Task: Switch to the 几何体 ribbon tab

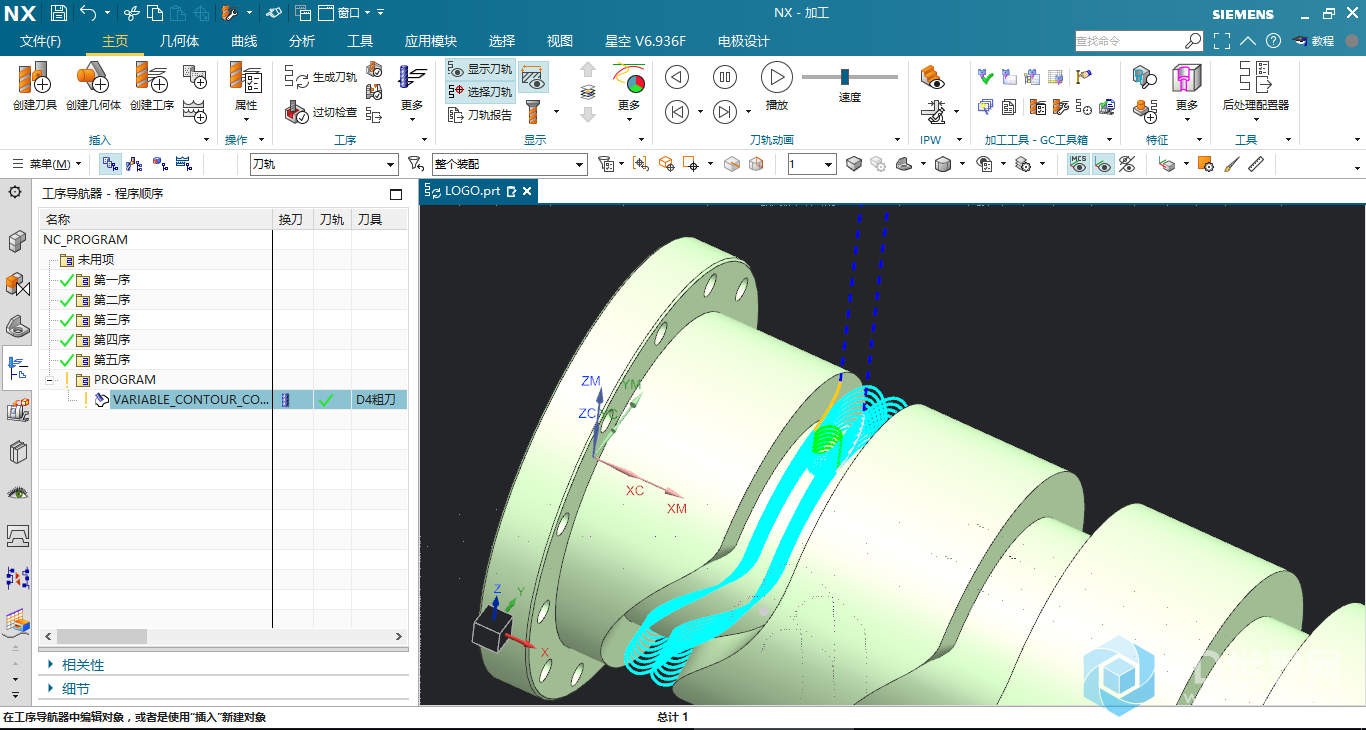Action: point(179,41)
